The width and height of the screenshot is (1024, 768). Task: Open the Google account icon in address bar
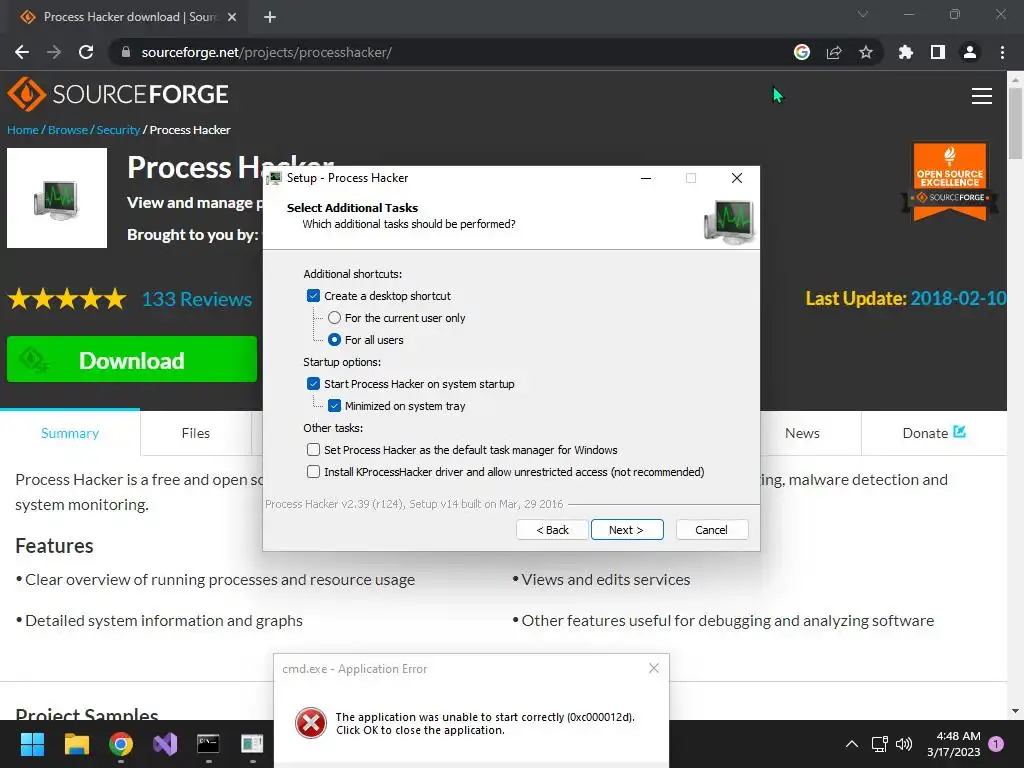tap(802, 52)
